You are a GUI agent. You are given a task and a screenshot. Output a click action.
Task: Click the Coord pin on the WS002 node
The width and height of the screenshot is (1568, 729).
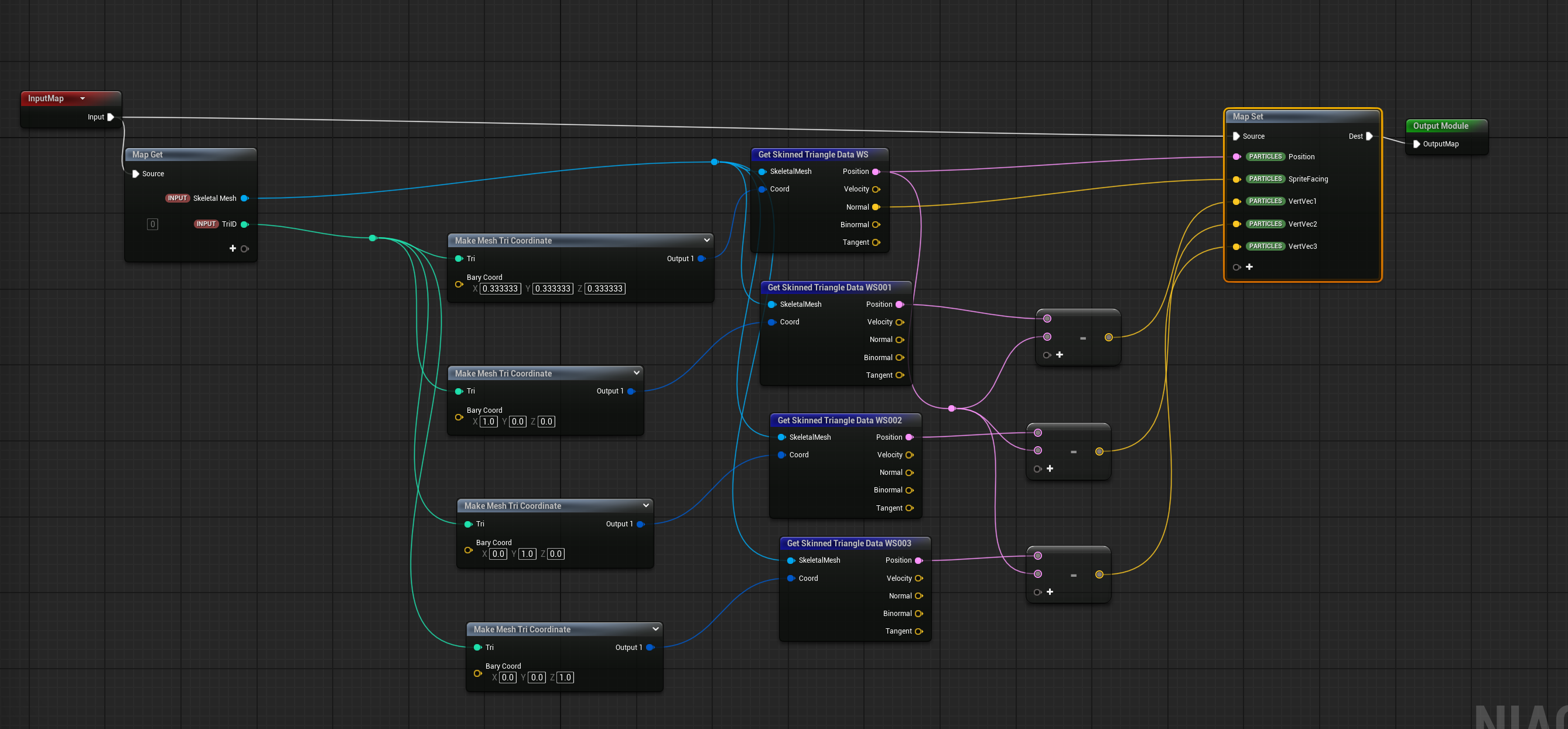click(781, 455)
